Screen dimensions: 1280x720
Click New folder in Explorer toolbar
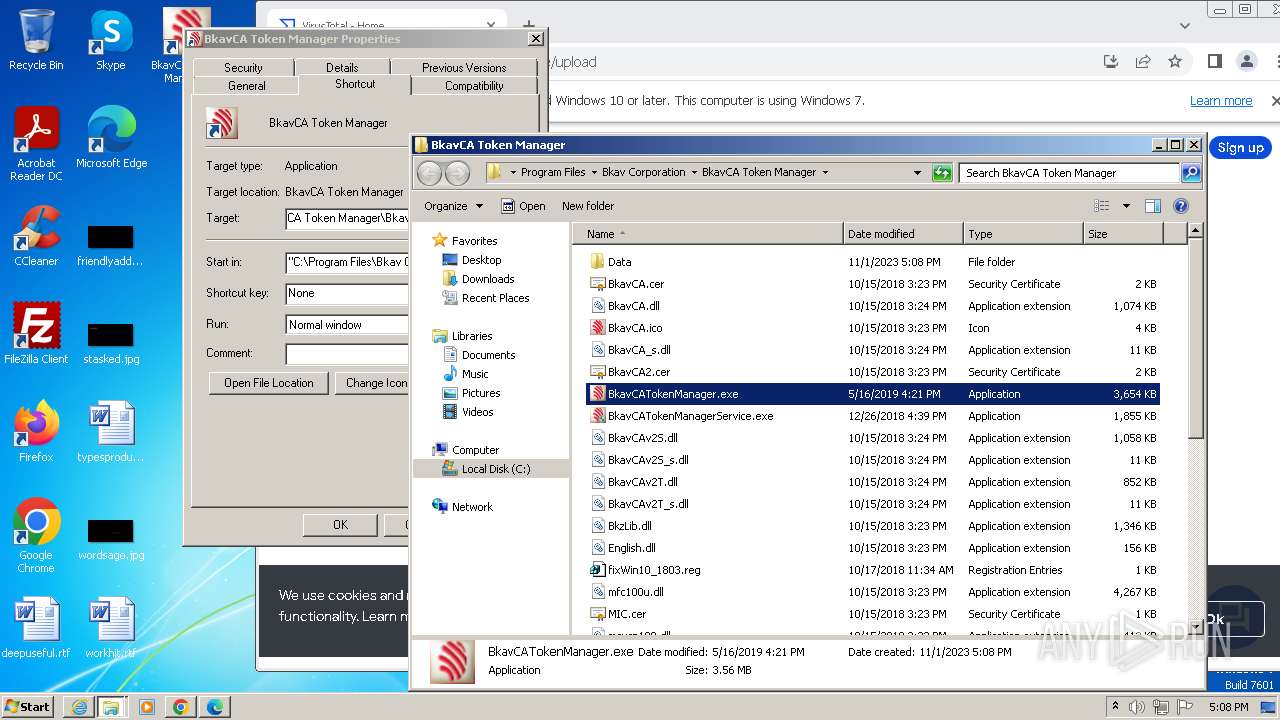click(x=588, y=206)
